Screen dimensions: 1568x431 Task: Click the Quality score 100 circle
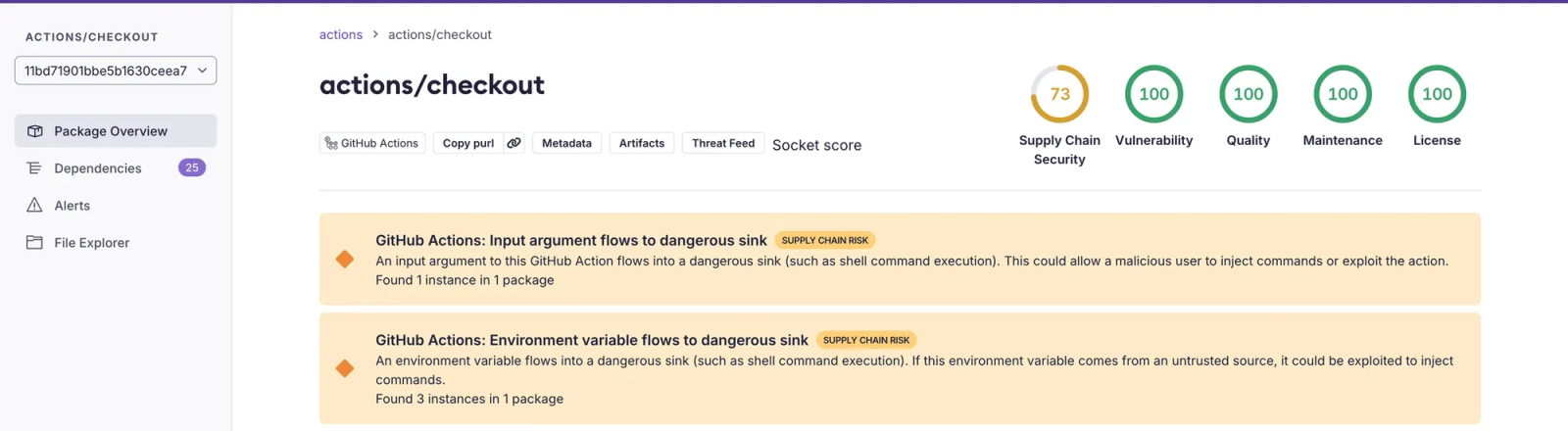pos(1248,94)
